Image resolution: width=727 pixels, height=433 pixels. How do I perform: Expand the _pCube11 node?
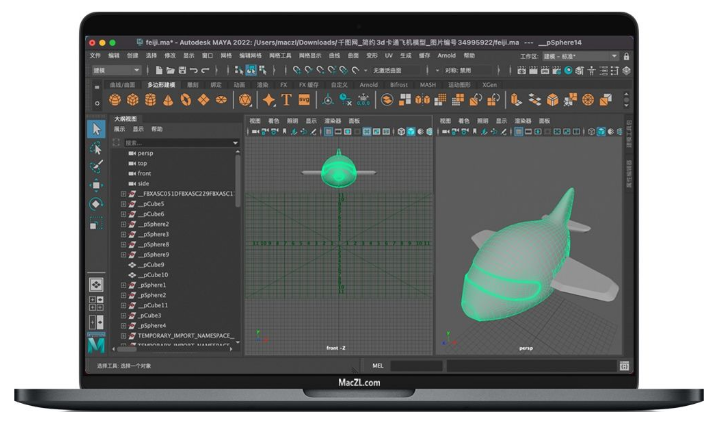(x=123, y=306)
